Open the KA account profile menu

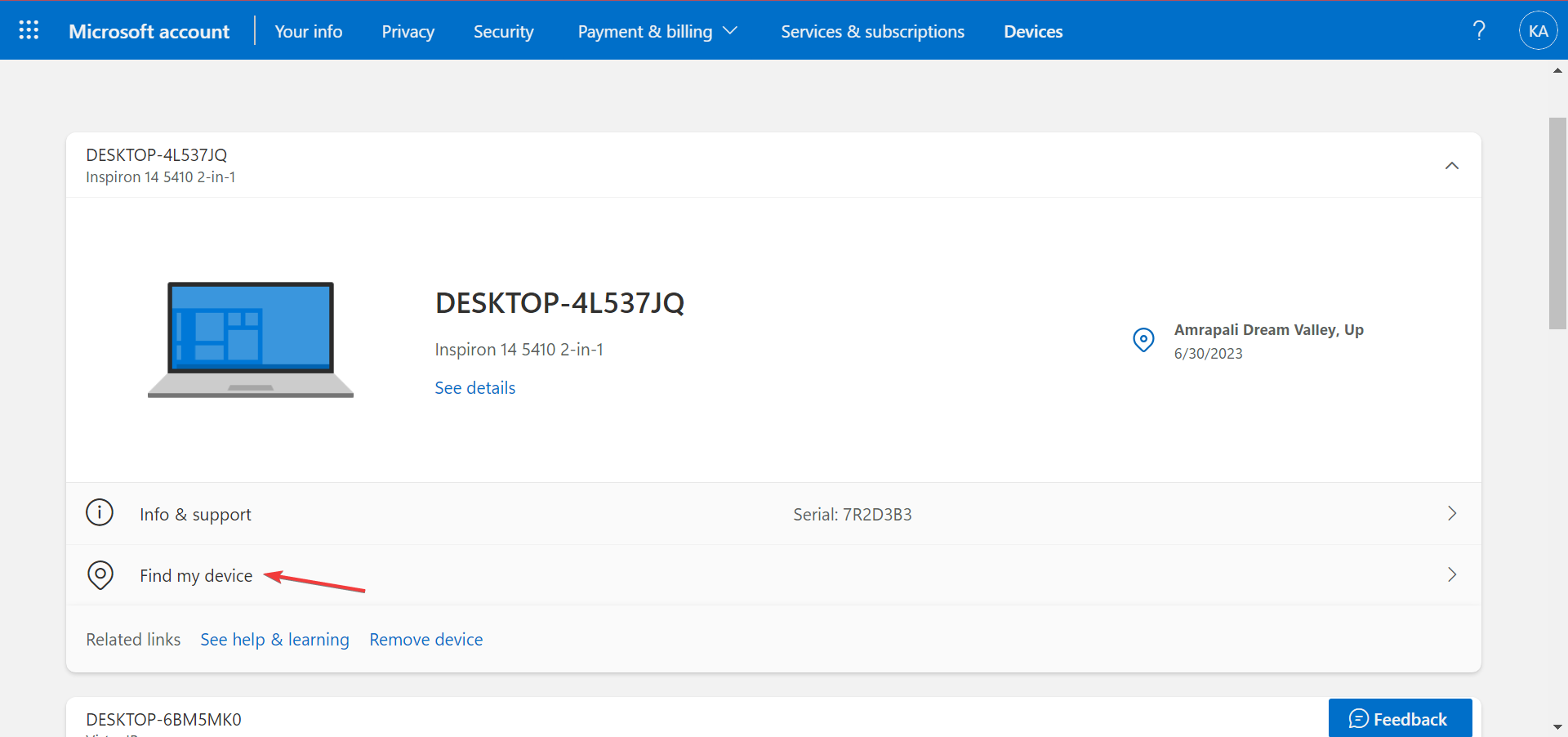tap(1538, 29)
